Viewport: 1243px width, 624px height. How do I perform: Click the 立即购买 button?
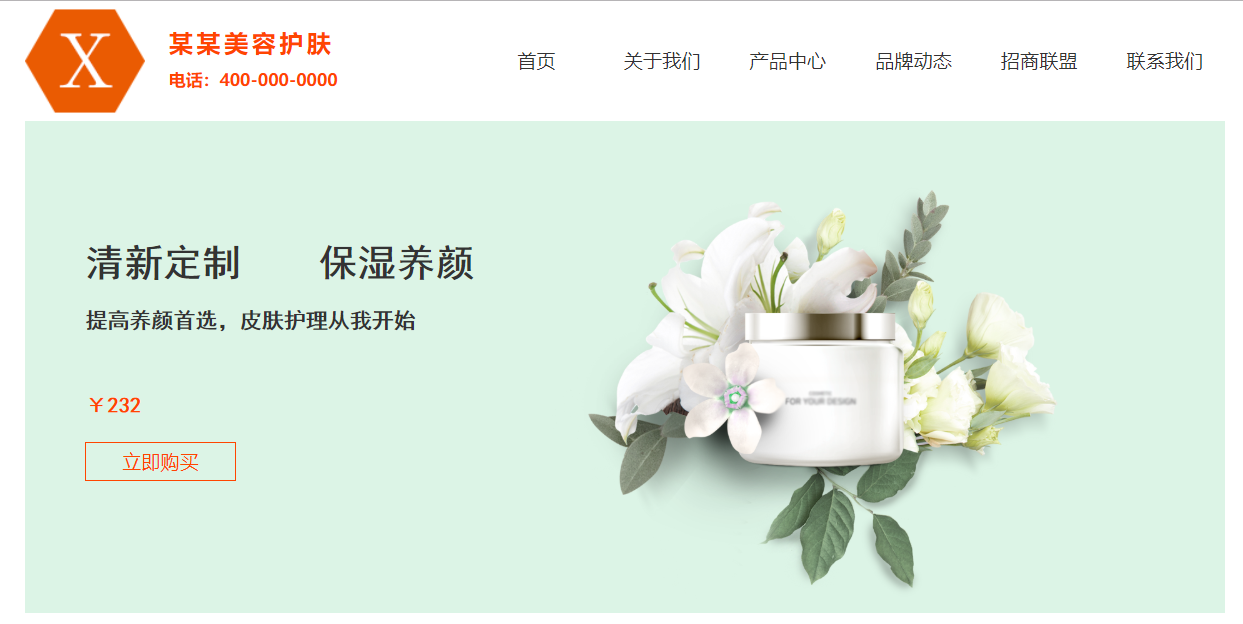(x=160, y=462)
